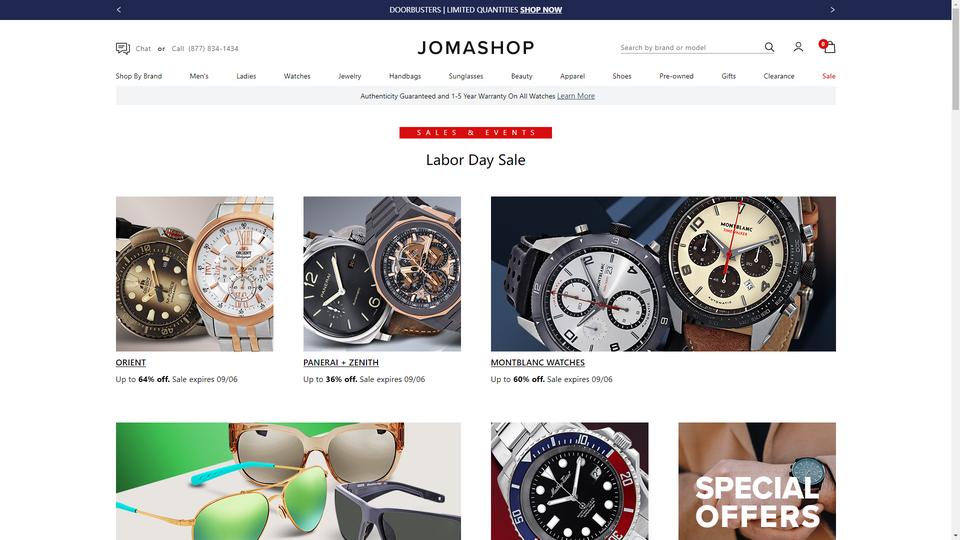This screenshot has height=540, width=960.
Task: Open the Sunglasses menu item
Action: (466, 77)
